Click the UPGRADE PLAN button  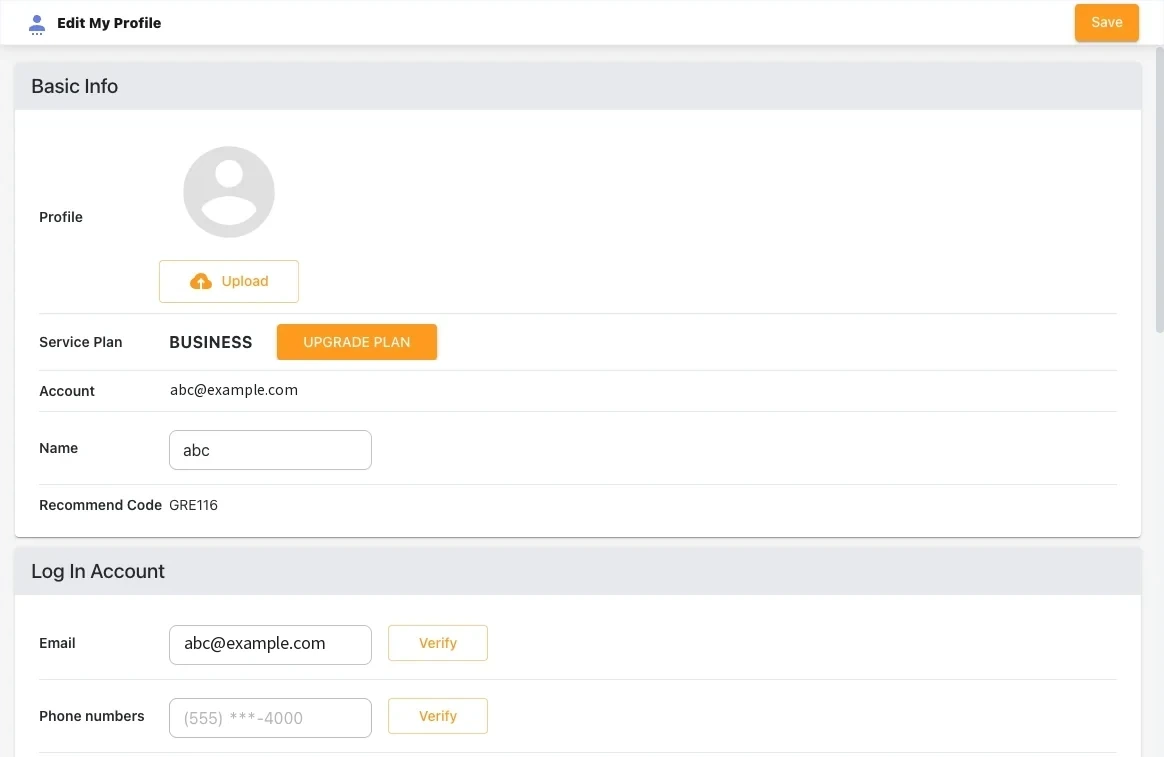tap(356, 342)
